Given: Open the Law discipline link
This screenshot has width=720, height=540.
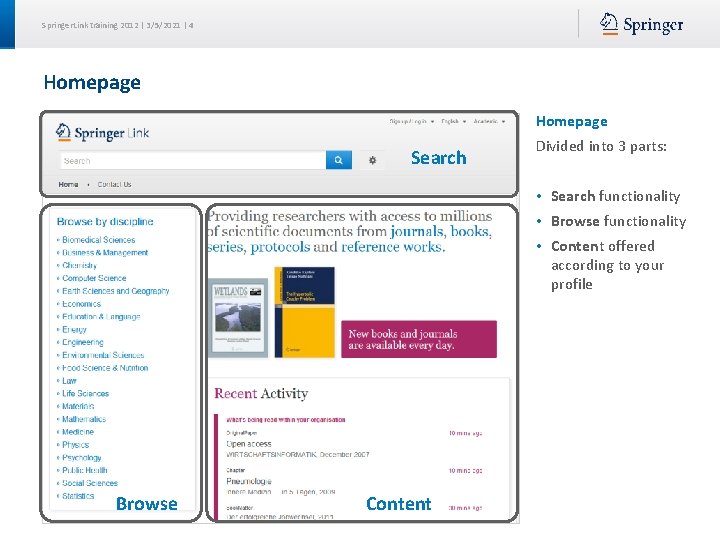Looking at the screenshot, I should 69,381.
